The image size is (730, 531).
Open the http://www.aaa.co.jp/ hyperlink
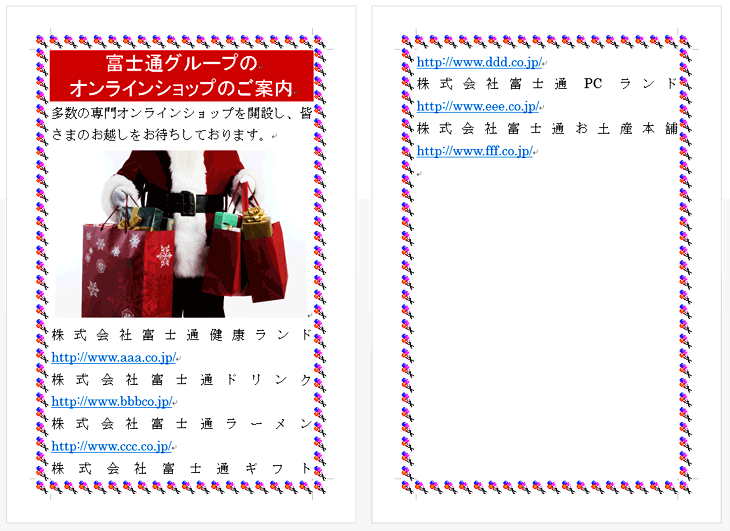coord(114,357)
